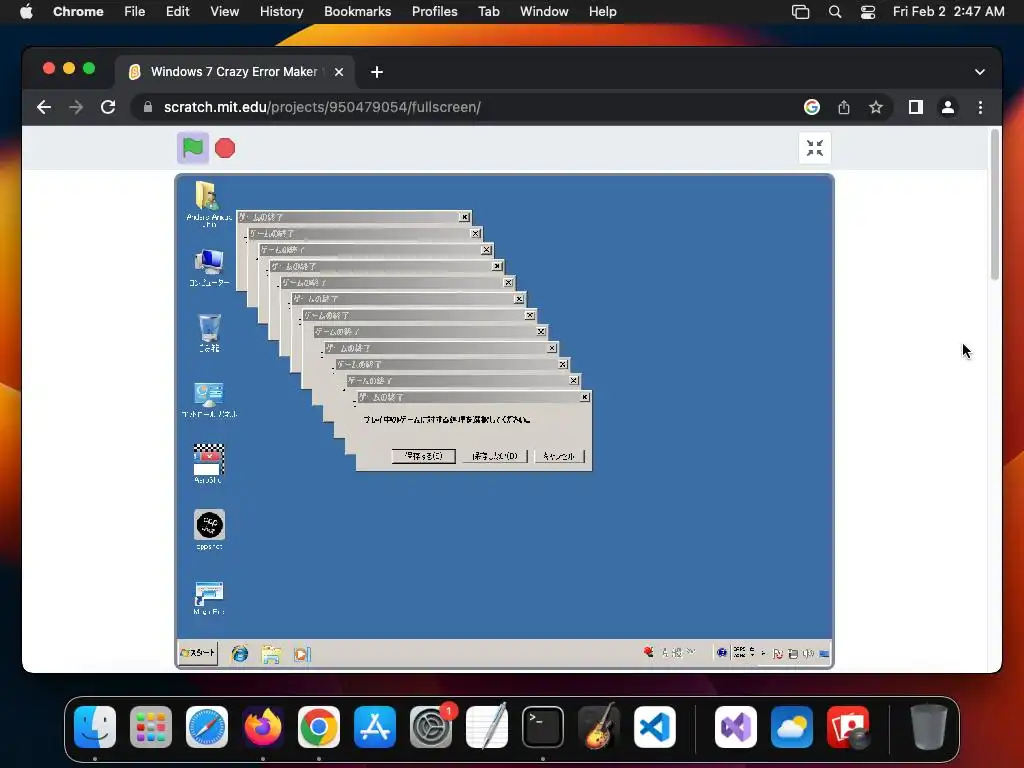Click the first button in the front dialog

coord(423,456)
